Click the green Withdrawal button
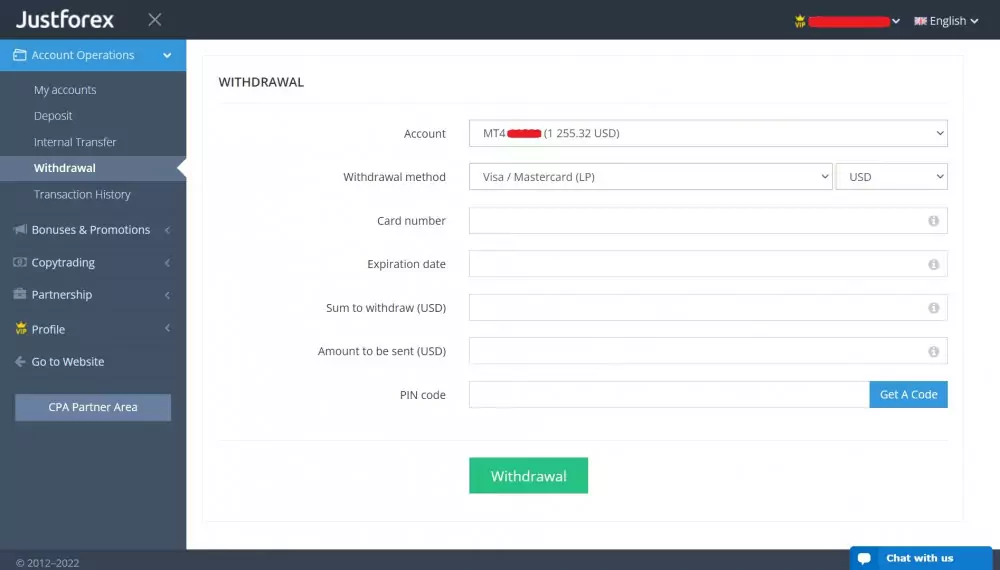 529,476
